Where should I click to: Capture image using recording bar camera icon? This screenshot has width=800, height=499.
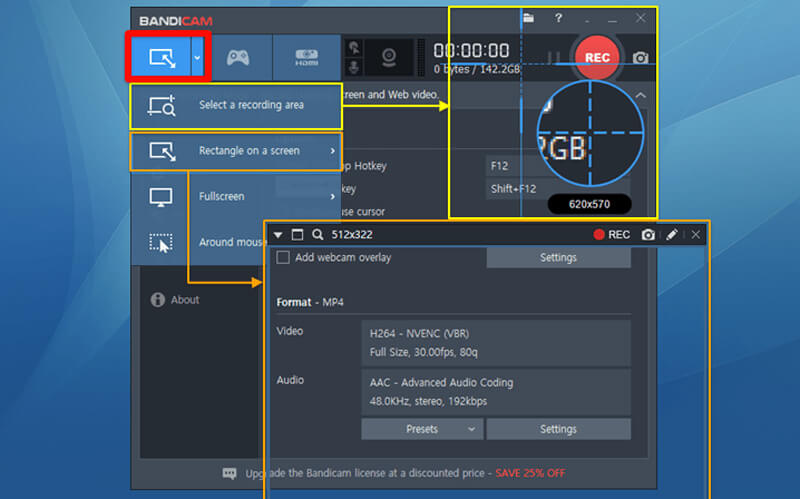click(x=648, y=234)
